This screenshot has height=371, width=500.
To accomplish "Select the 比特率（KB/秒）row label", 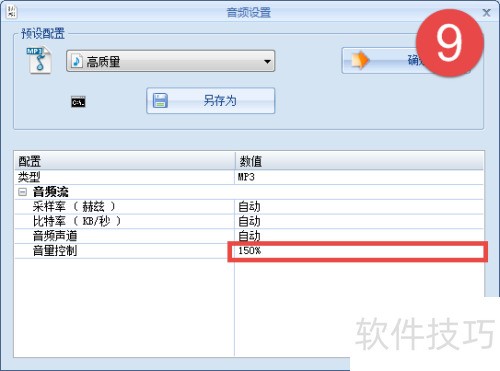I will click(77, 221).
